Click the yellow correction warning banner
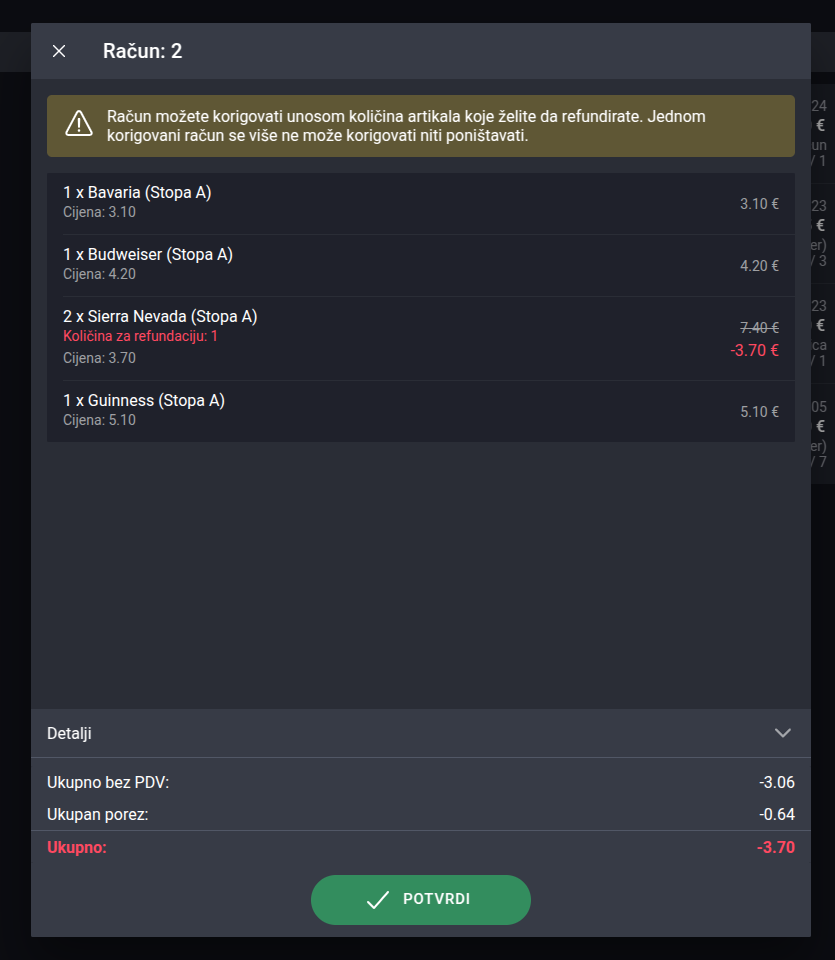Image resolution: width=835 pixels, height=960 pixels. 421,126
